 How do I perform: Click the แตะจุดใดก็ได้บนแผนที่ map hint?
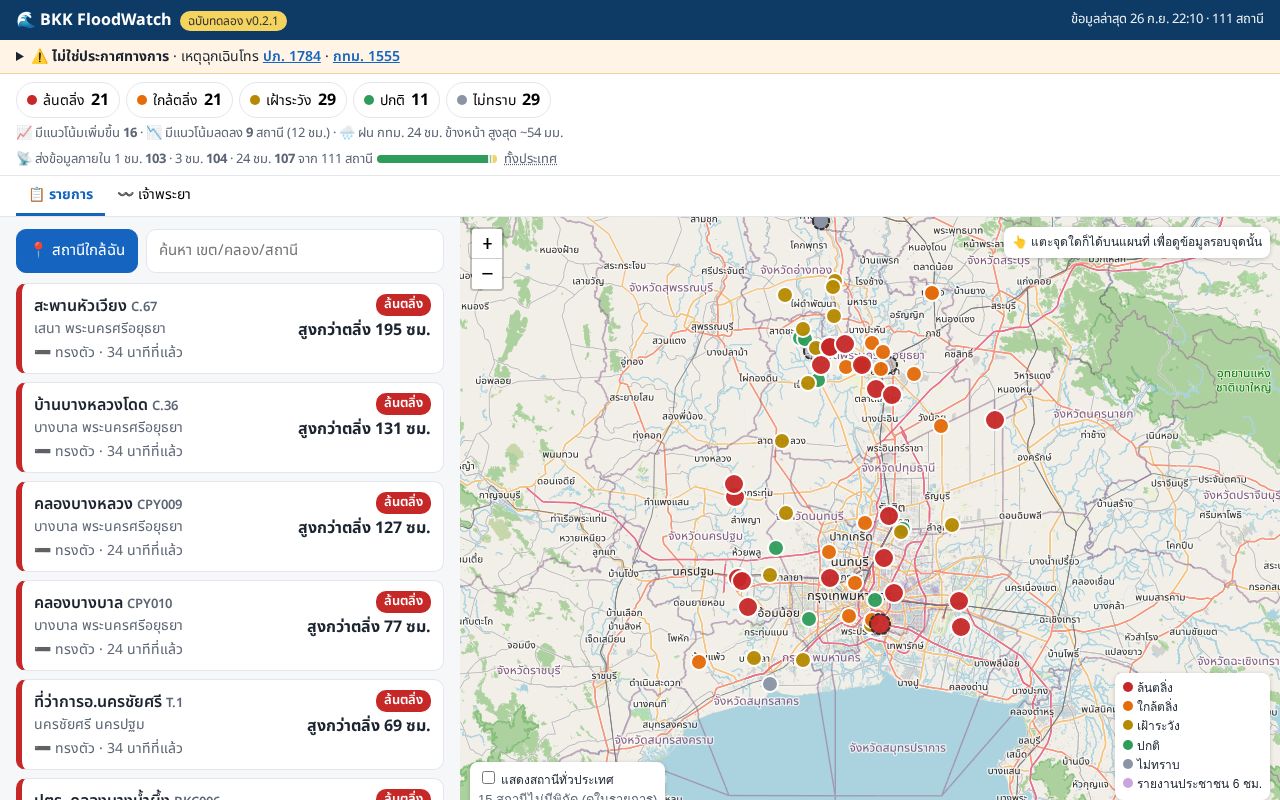(x=1137, y=242)
